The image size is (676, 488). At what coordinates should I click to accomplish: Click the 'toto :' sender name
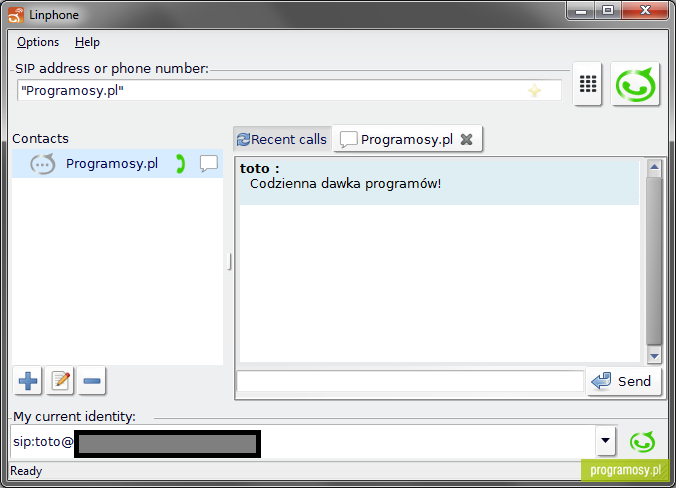260,168
